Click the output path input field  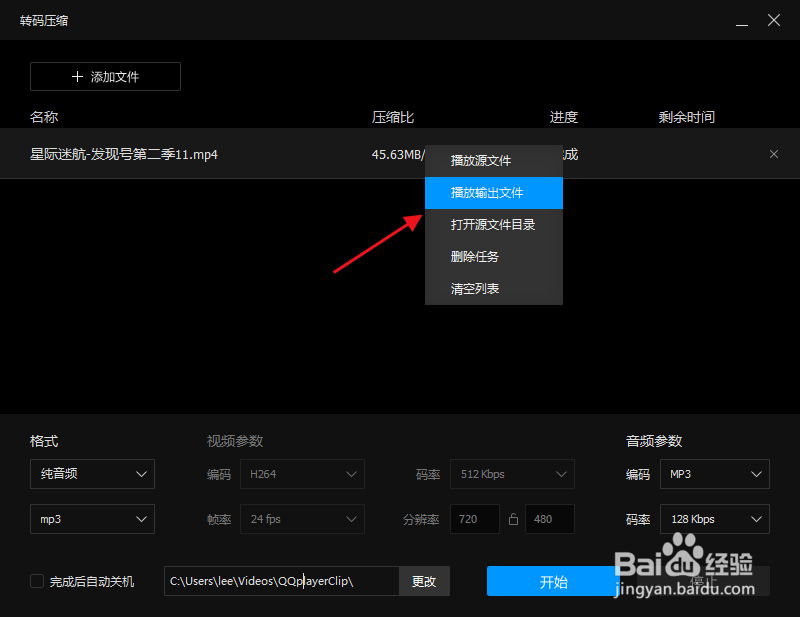[280, 581]
